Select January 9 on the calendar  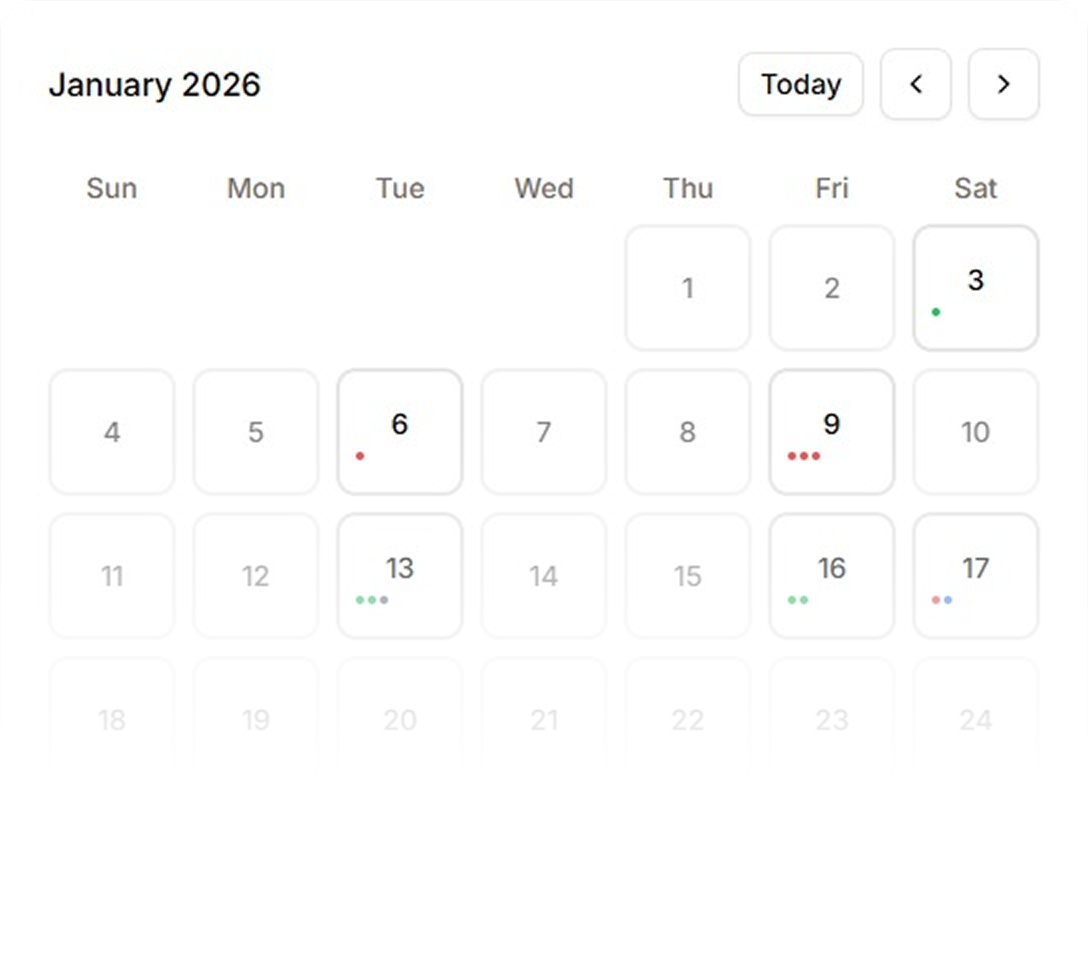[x=831, y=432]
